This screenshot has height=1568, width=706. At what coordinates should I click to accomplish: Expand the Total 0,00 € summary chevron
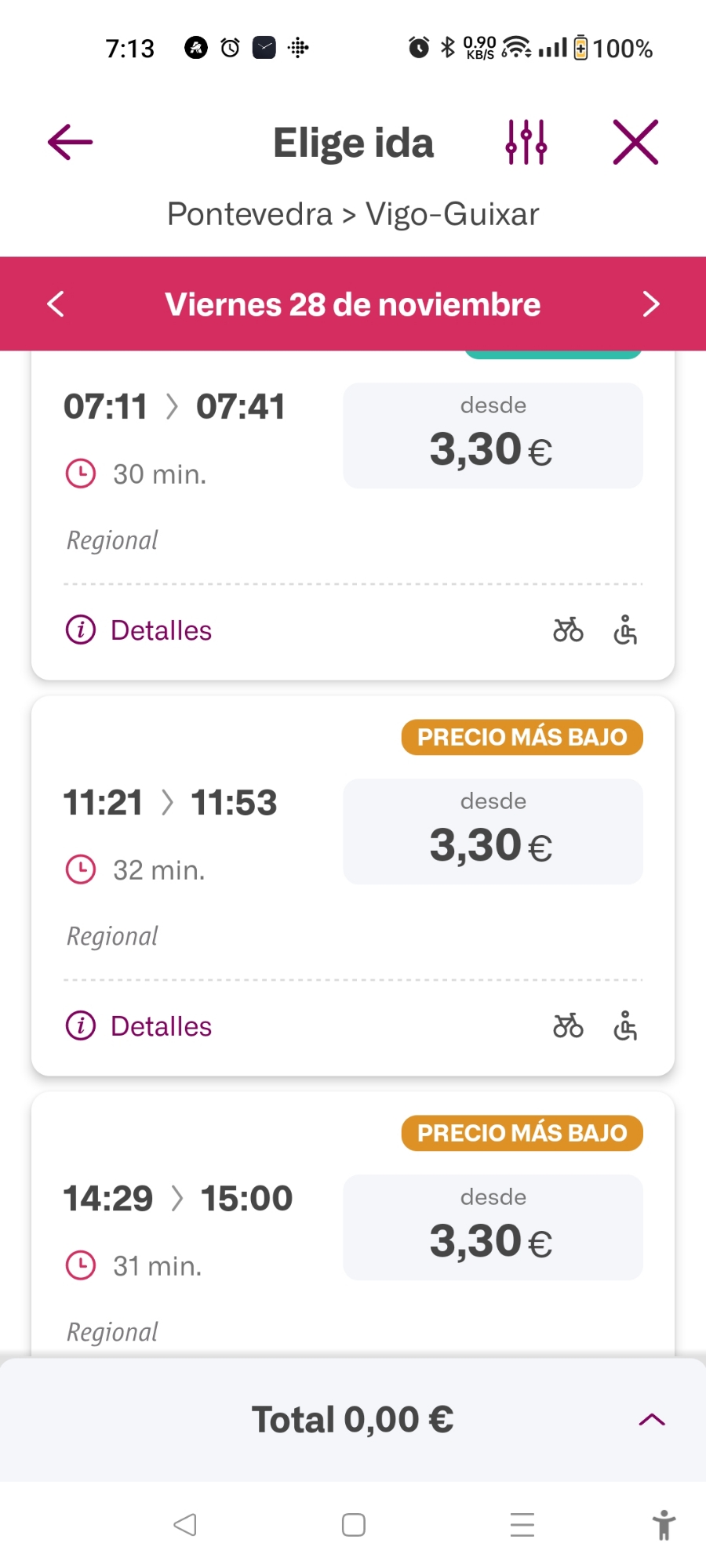[x=652, y=1420]
